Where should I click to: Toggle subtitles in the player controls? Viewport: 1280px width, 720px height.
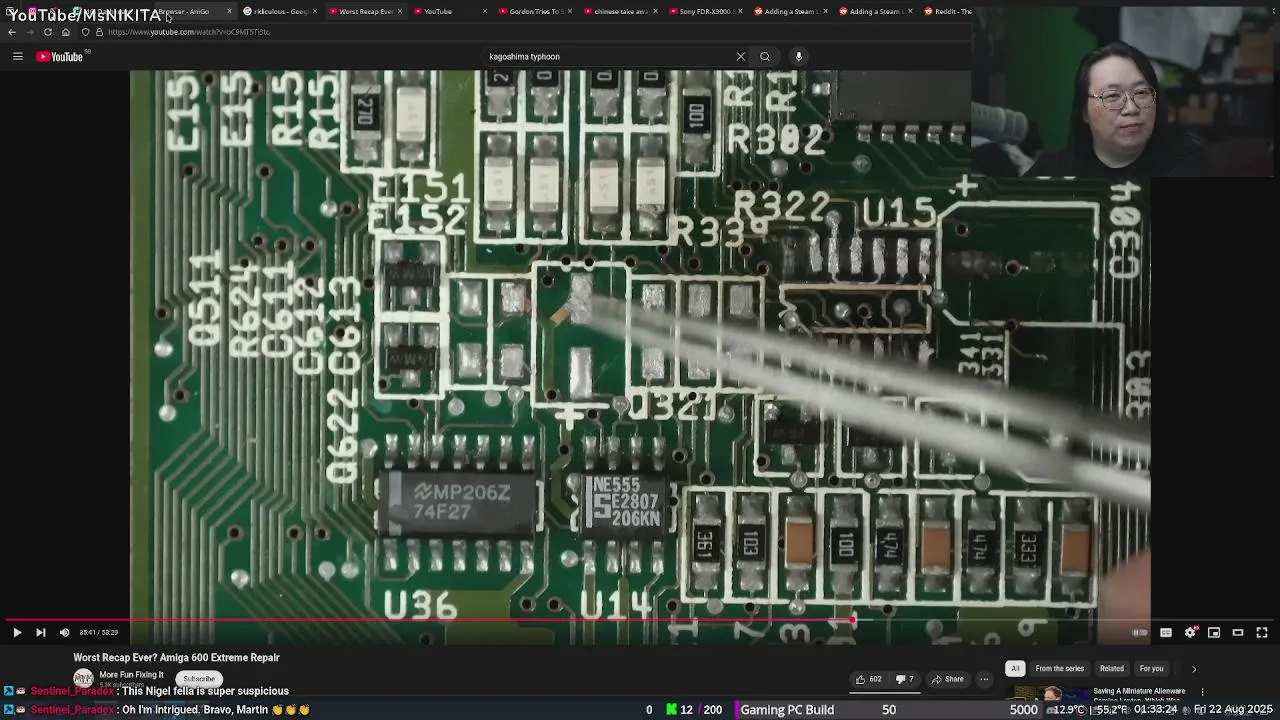tap(1166, 632)
